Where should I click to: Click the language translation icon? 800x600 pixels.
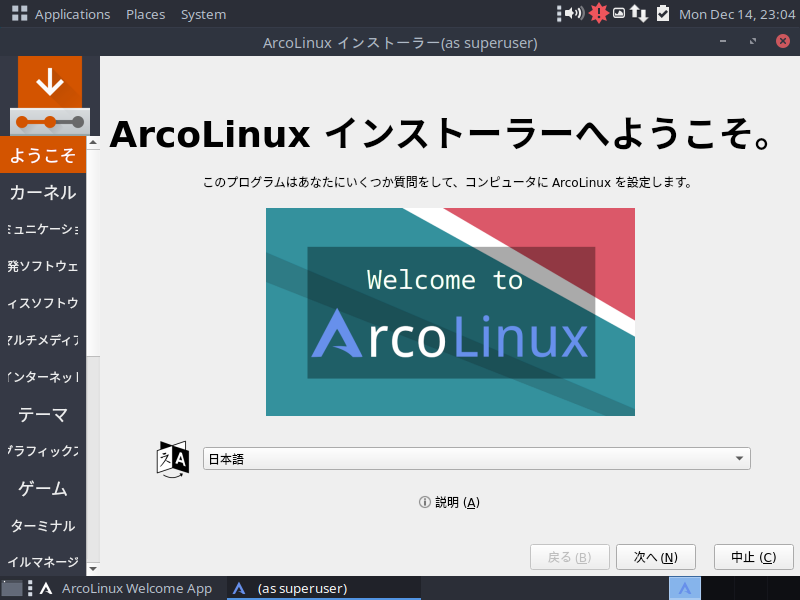[x=173, y=459]
